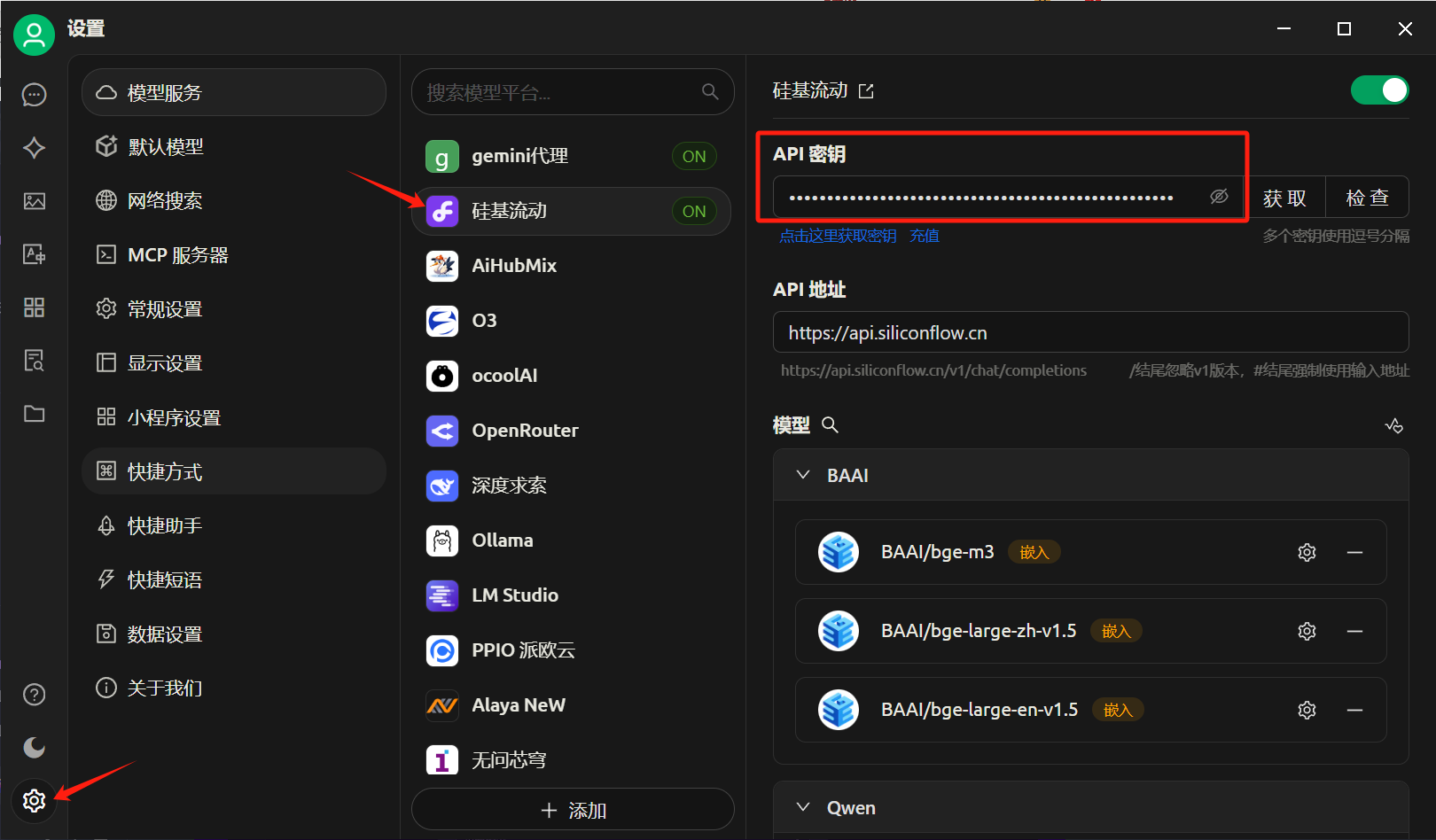
Task: Open the mini-apps grid sidebar icon
Action: (x=34, y=307)
